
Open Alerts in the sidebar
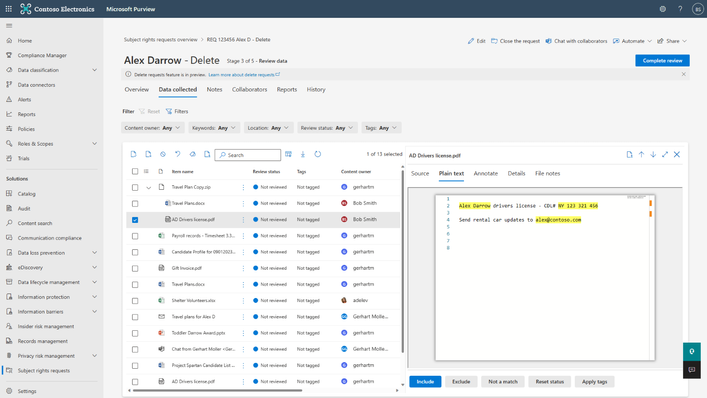pyautogui.click(x=24, y=100)
